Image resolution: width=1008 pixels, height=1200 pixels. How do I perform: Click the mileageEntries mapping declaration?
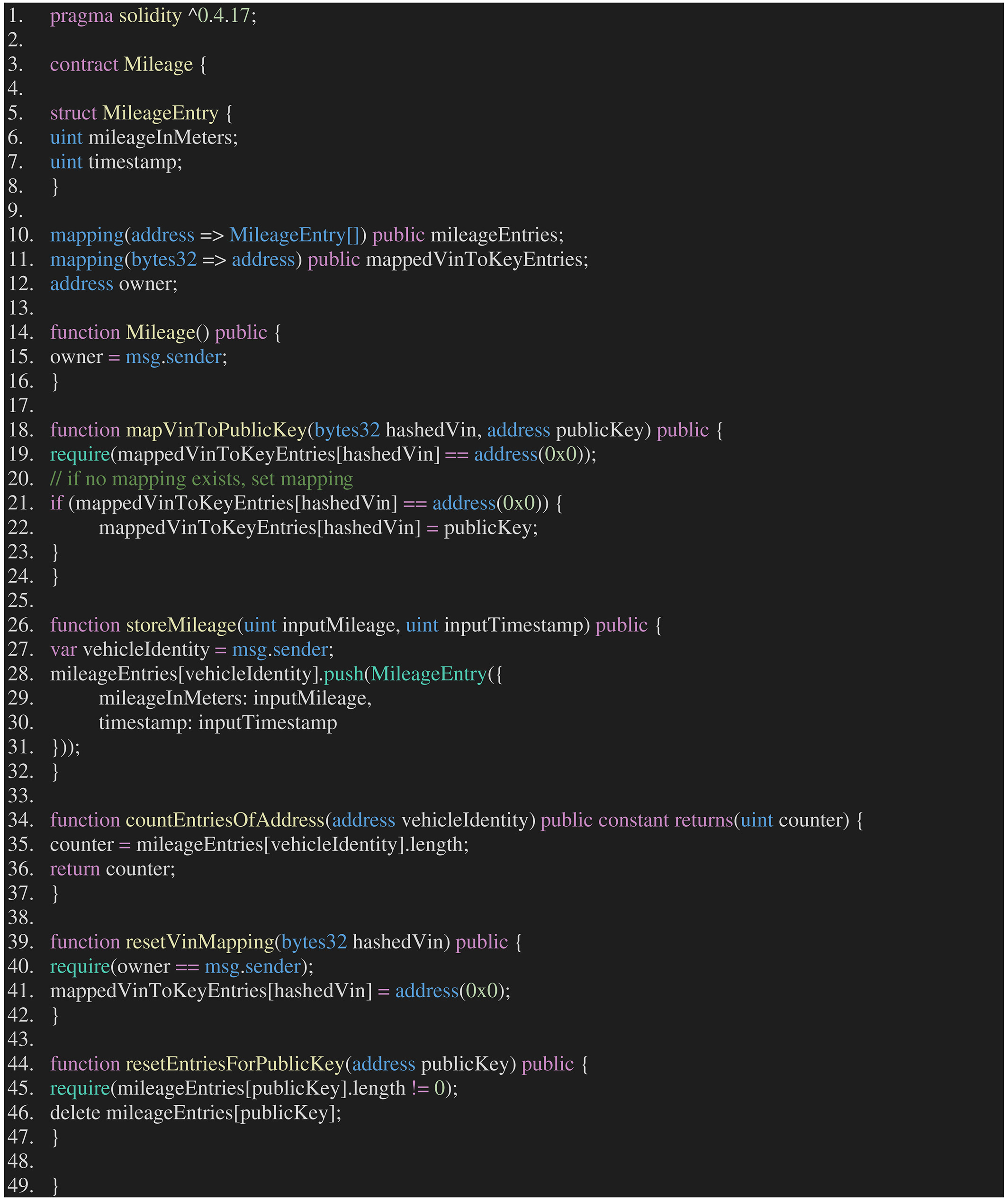coord(307,235)
